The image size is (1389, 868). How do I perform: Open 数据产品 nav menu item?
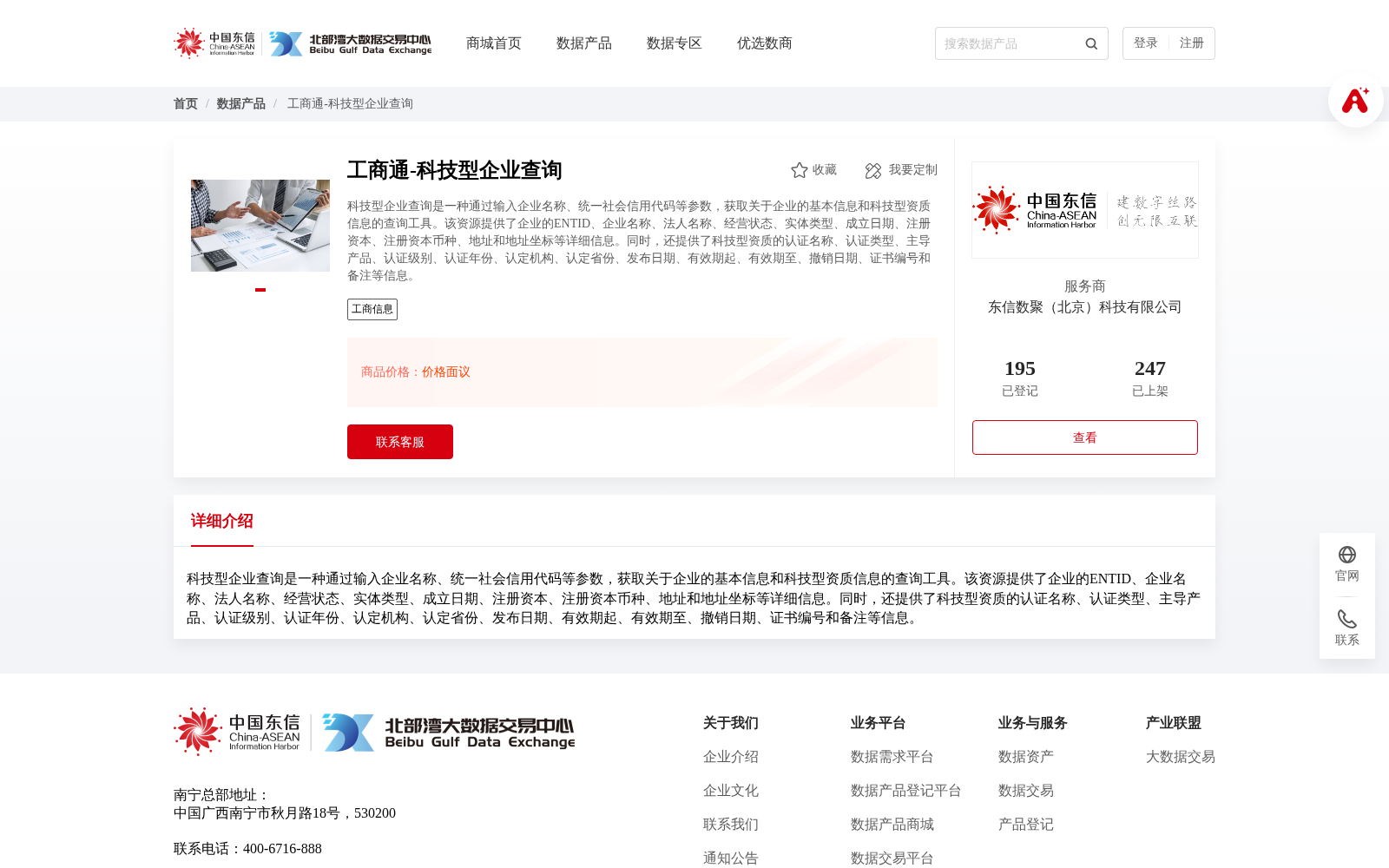[x=584, y=43]
